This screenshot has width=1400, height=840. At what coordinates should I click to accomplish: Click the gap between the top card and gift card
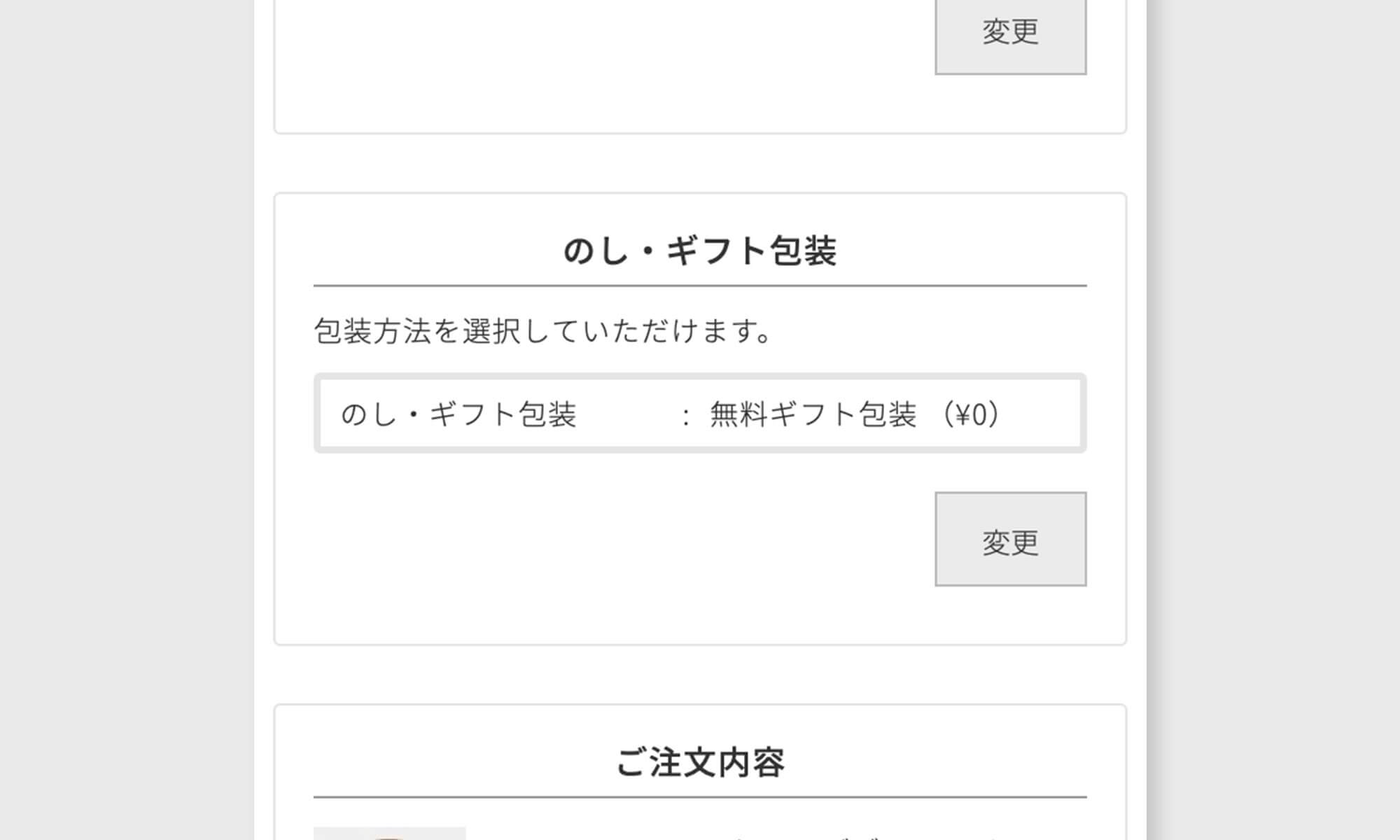click(x=700, y=163)
